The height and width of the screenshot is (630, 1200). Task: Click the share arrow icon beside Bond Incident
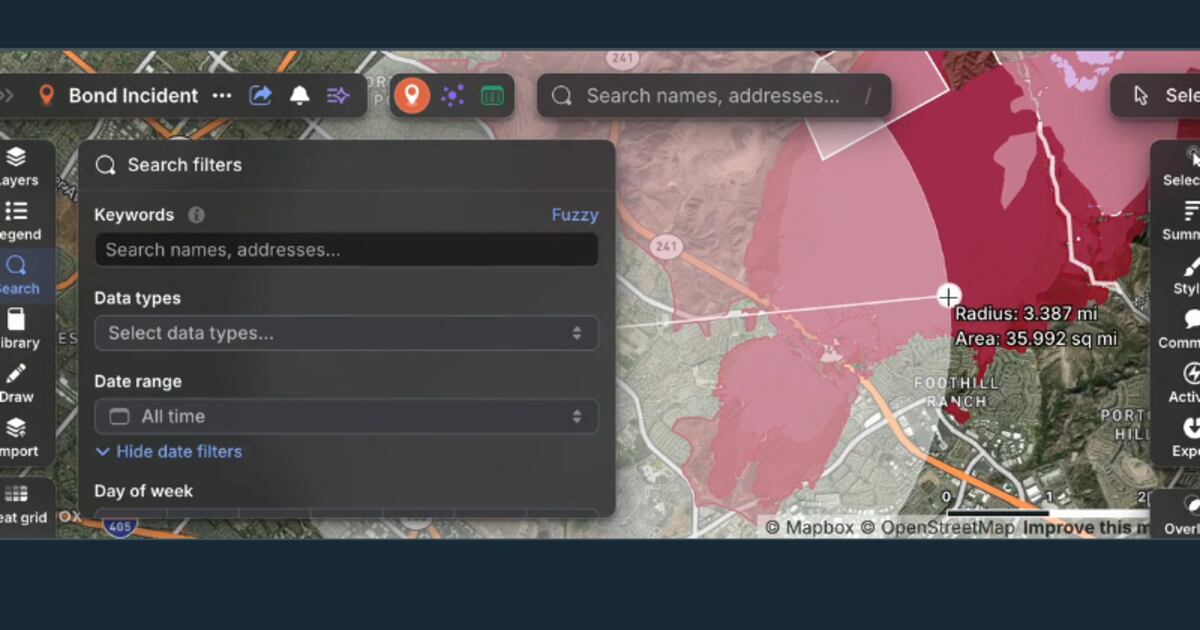[x=260, y=95]
